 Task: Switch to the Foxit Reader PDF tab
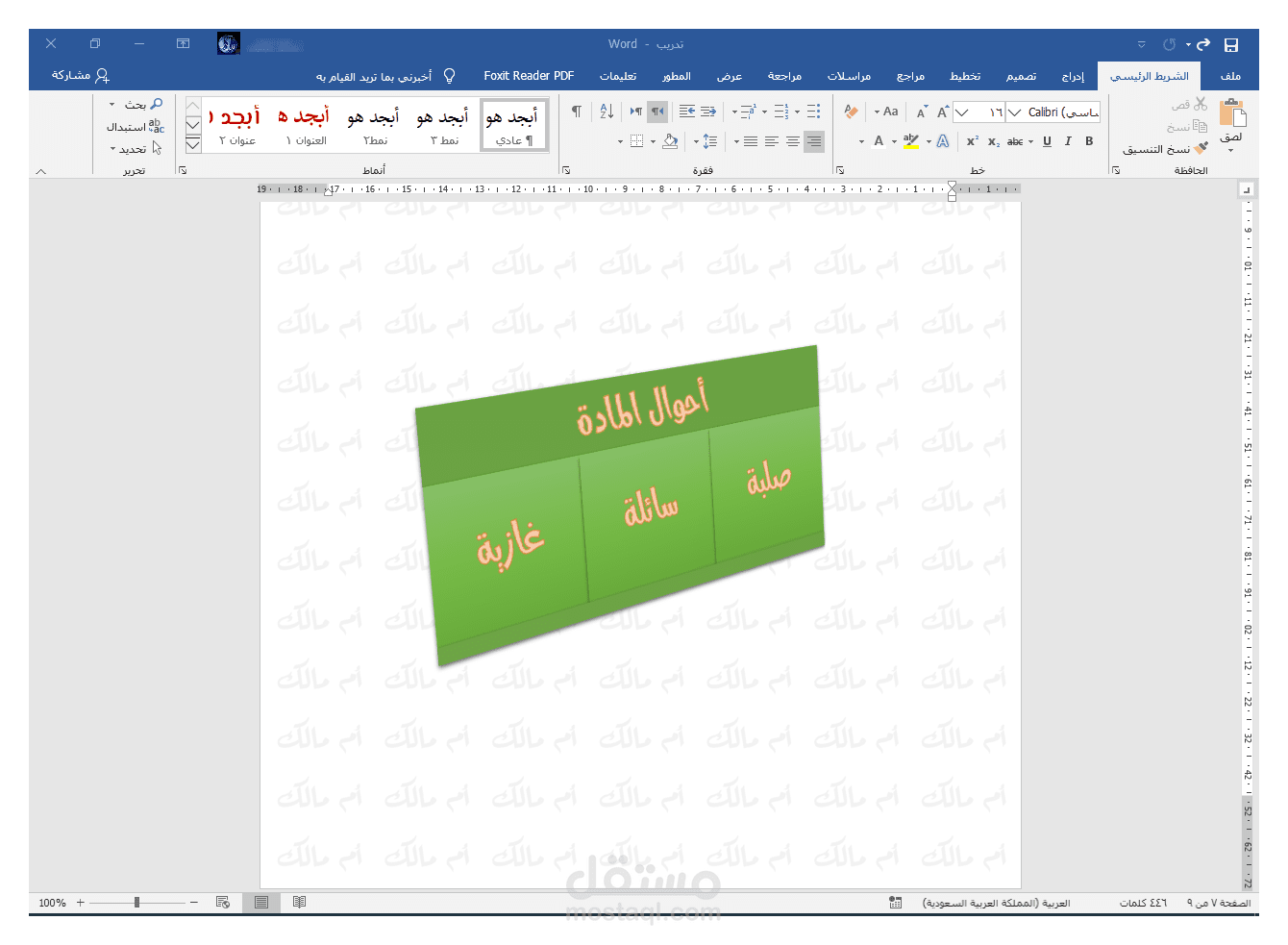[529, 76]
